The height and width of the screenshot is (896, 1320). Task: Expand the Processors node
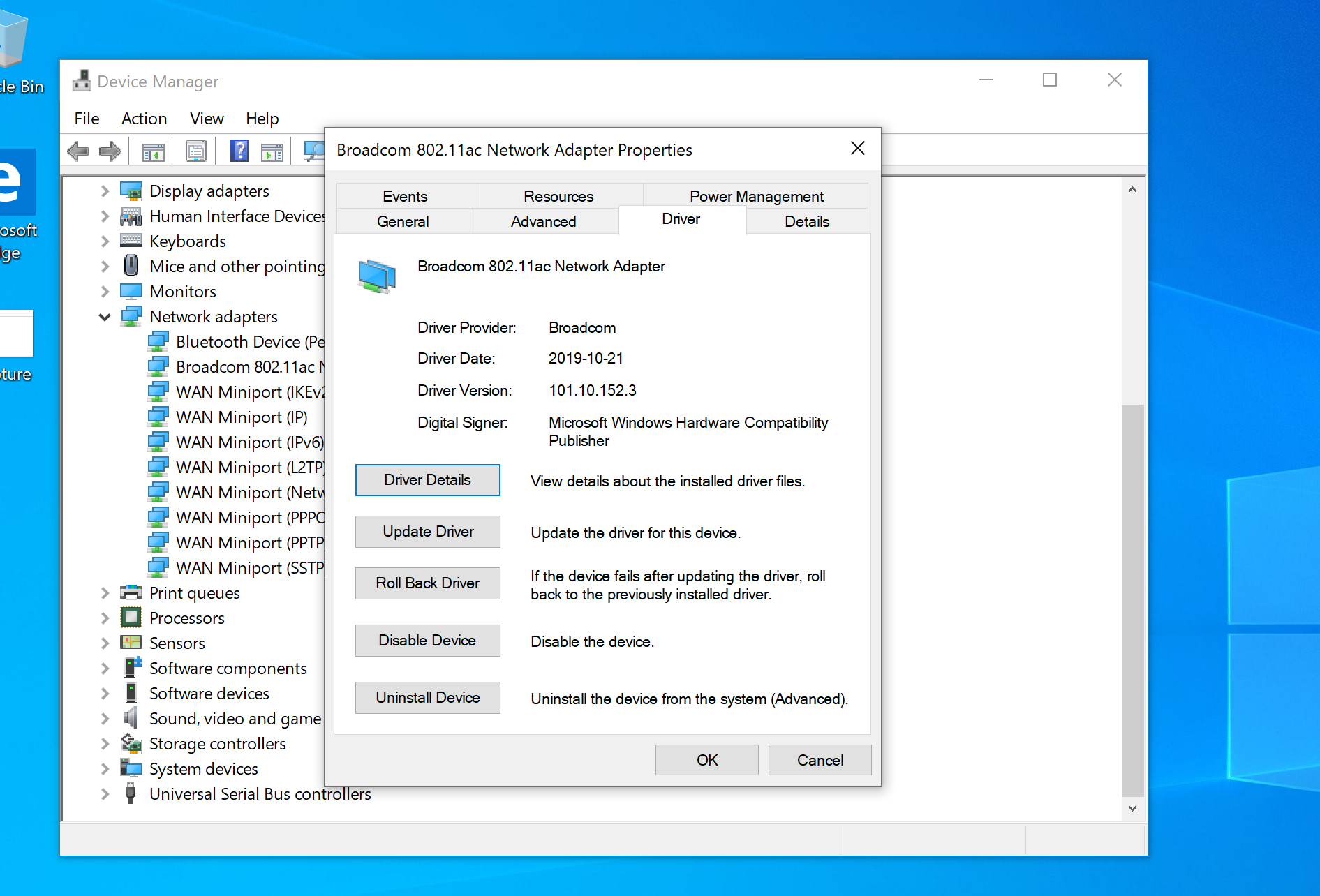click(105, 618)
